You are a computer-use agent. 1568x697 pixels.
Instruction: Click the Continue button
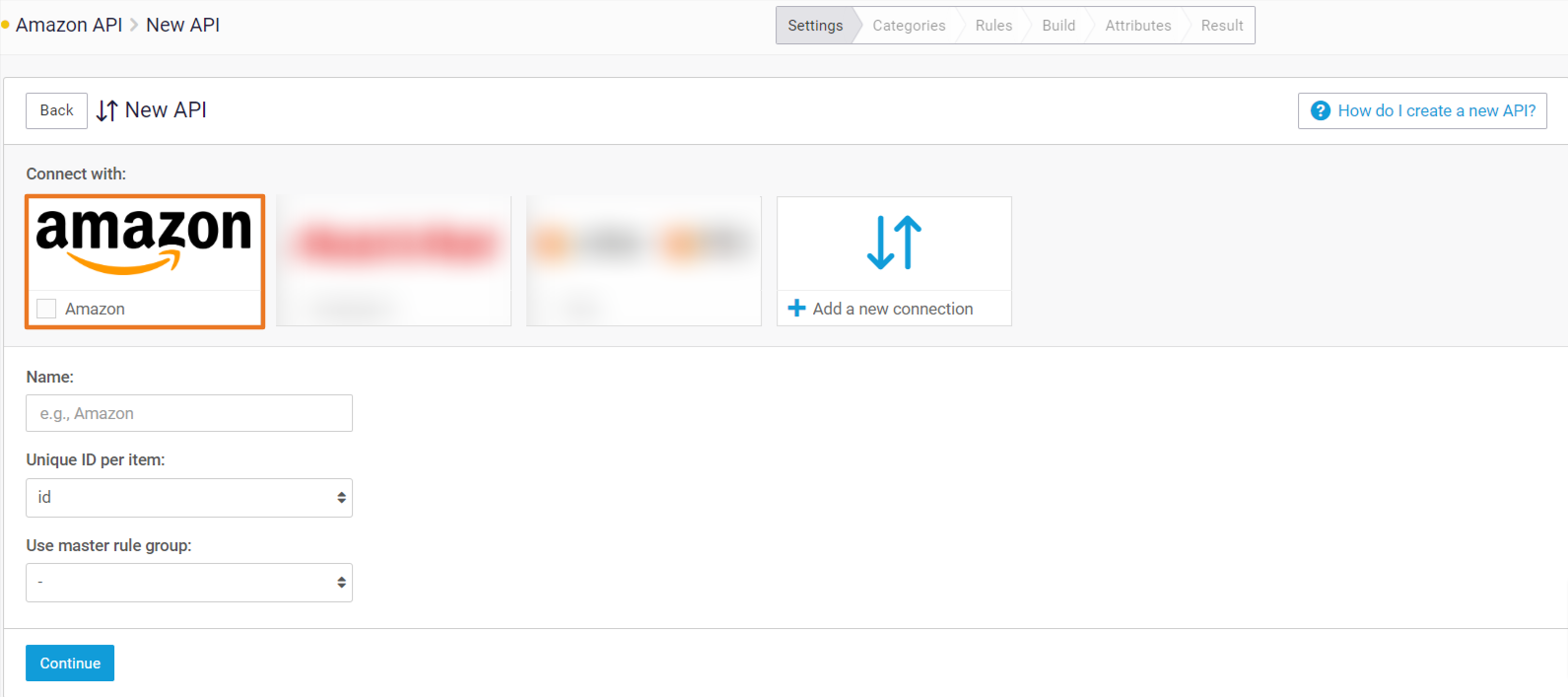pyautogui.click(x=70, y=663)
